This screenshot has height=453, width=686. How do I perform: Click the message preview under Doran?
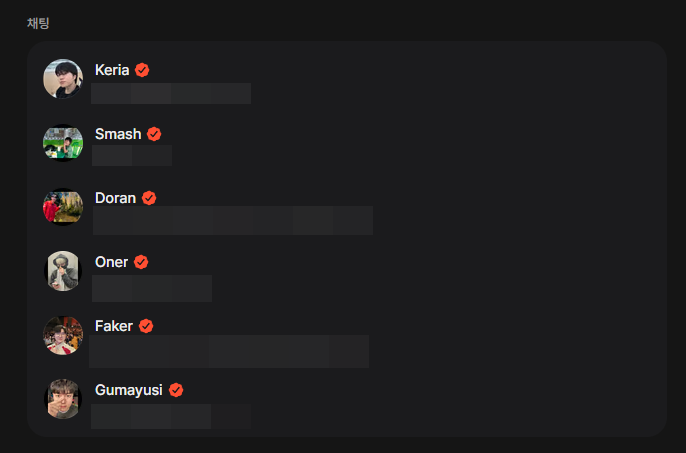coord(232,220)
